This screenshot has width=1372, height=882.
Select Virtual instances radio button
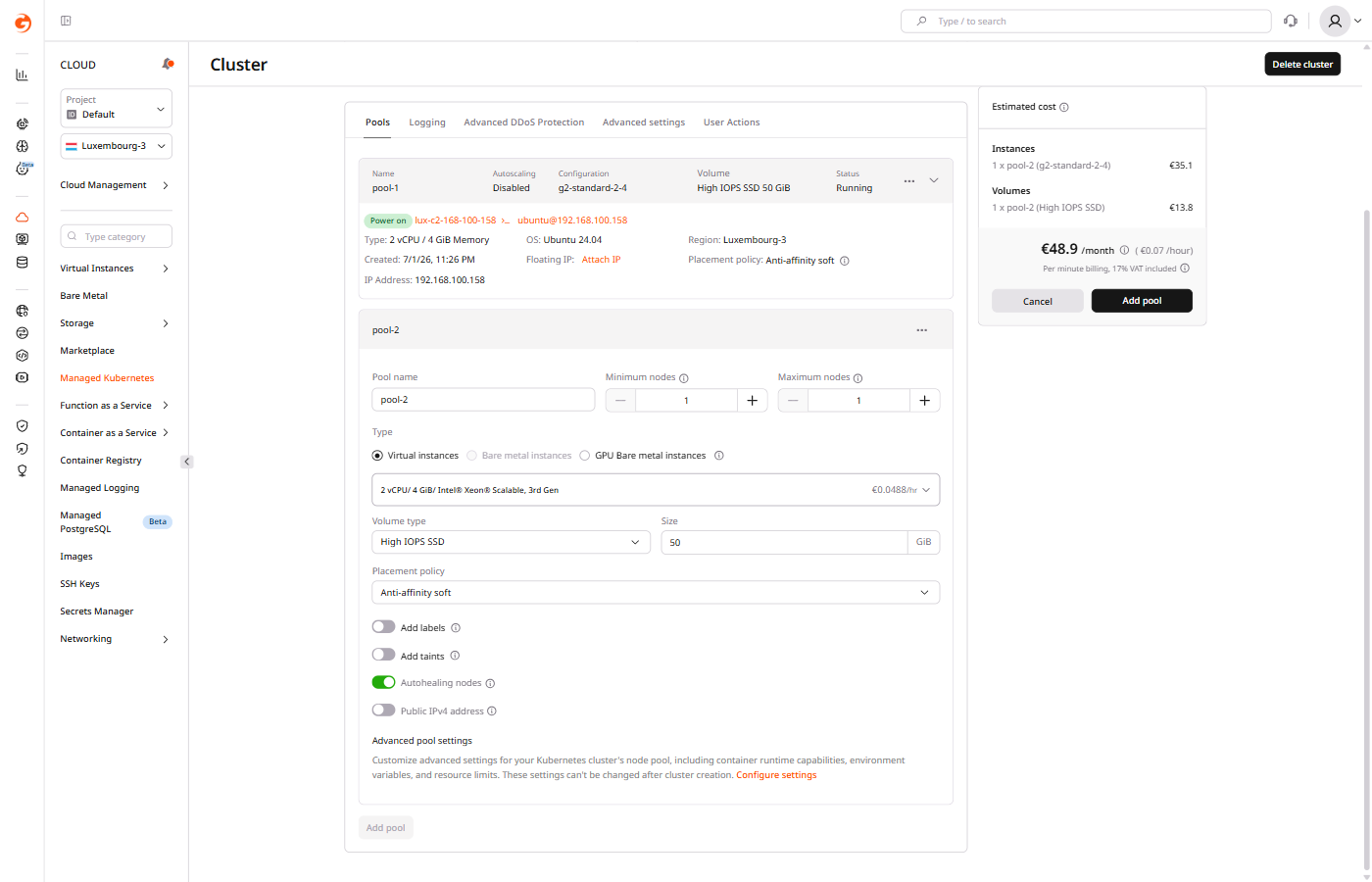coord(377,456)
